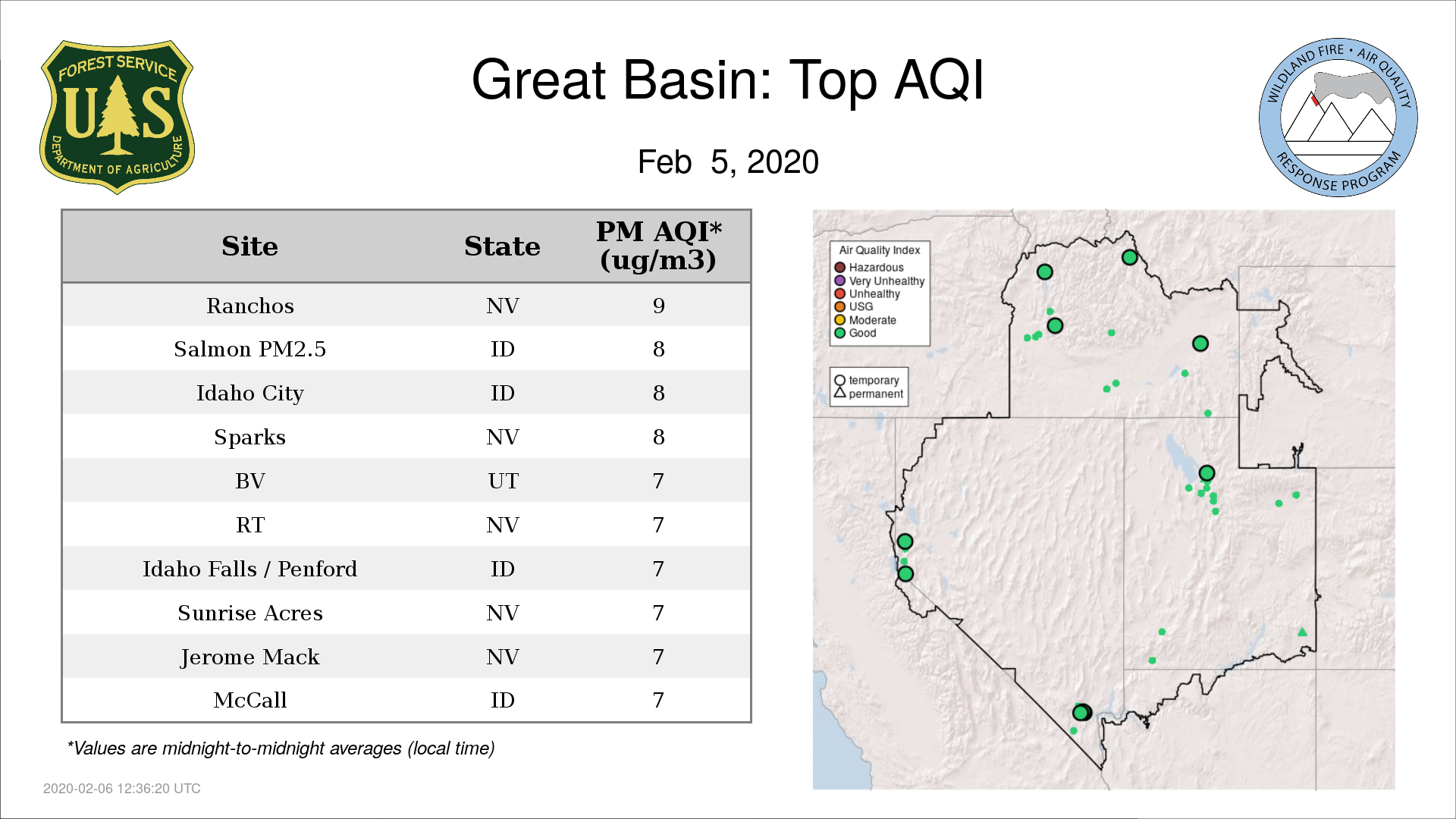Click the Great Basin: Top AQI title
This screenshot has width=1456, height=819.
coord(728,80)
